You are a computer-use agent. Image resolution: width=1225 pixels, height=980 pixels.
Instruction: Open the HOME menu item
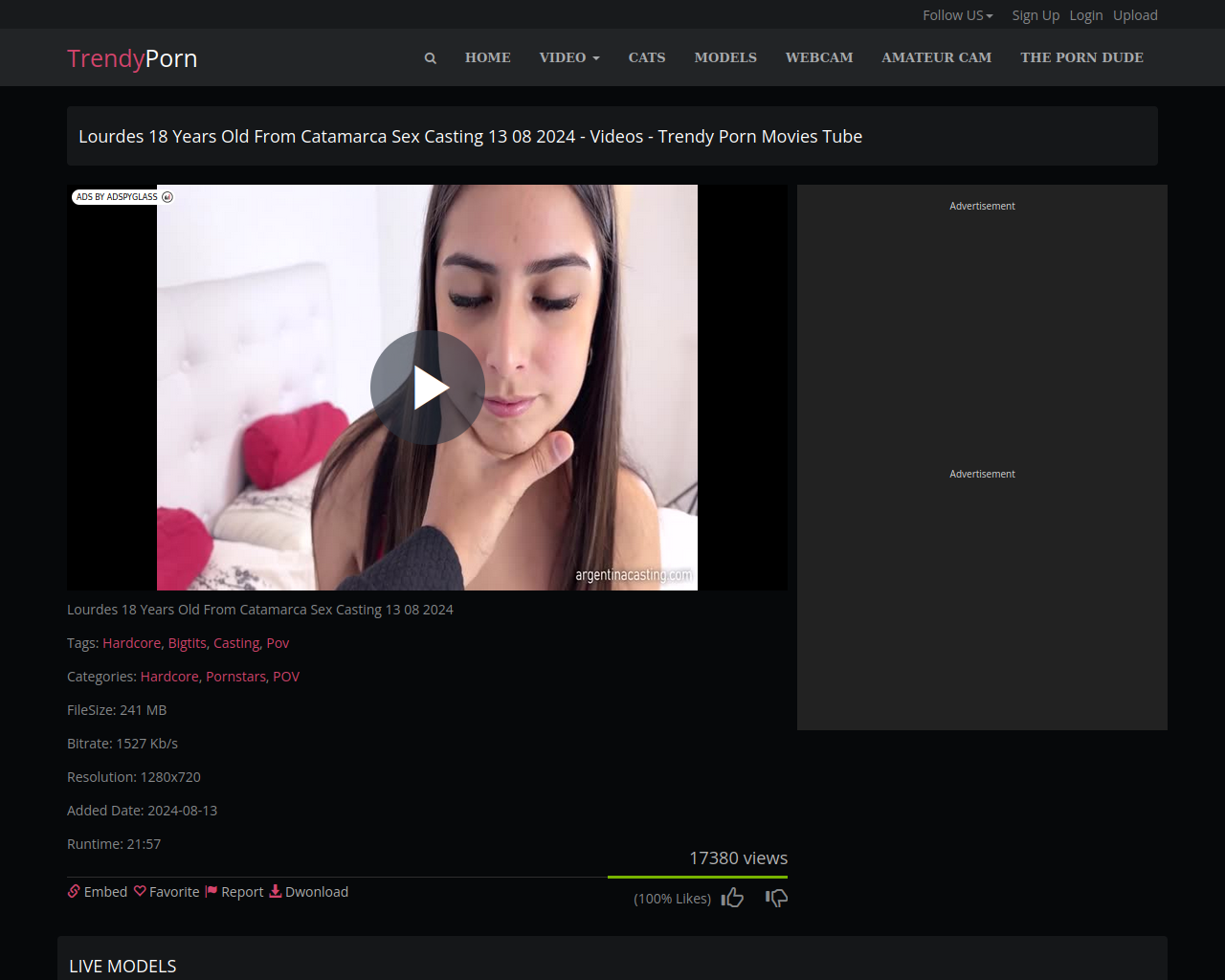point(487,57)
